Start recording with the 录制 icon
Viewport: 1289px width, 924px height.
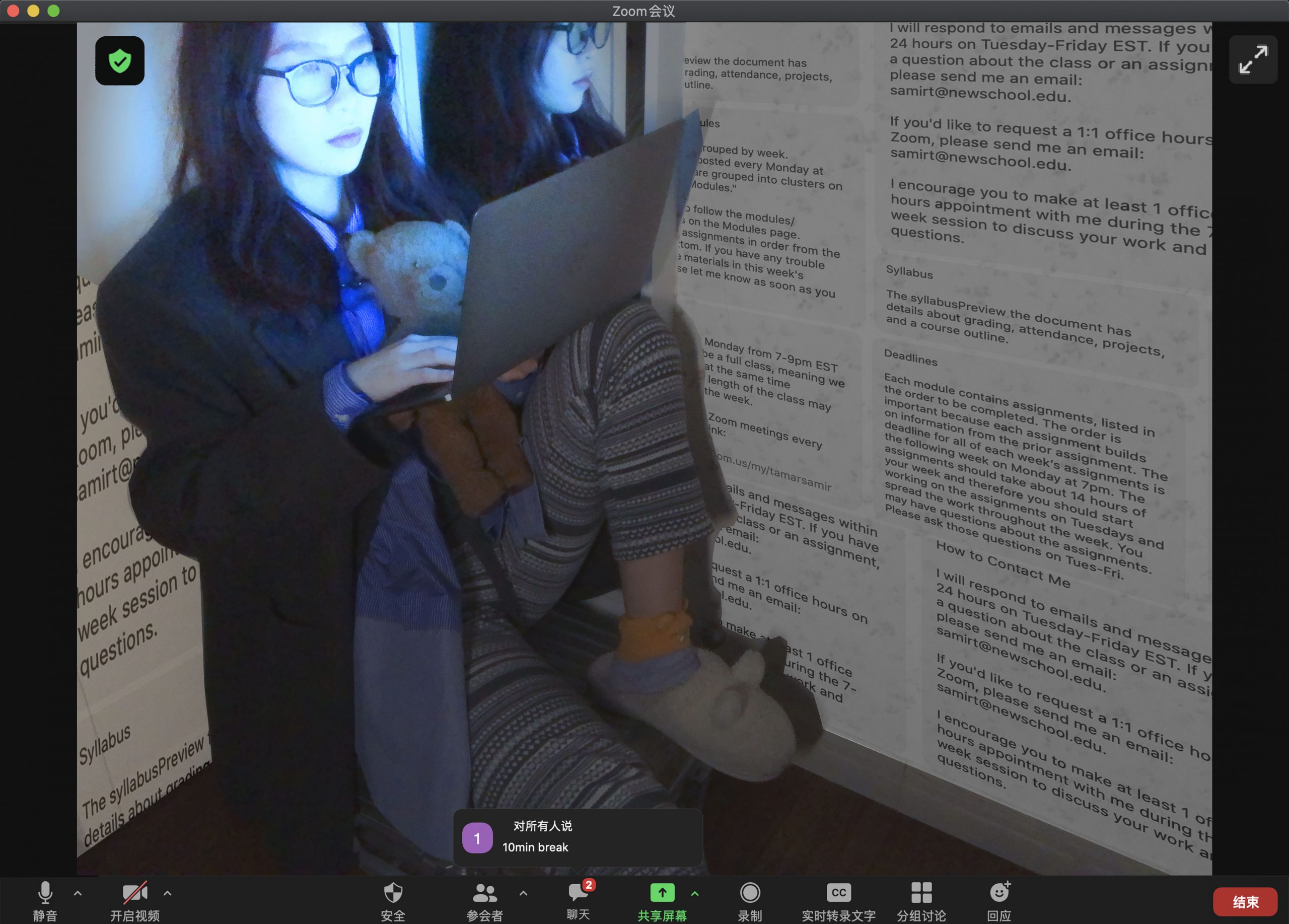(750, 894)
